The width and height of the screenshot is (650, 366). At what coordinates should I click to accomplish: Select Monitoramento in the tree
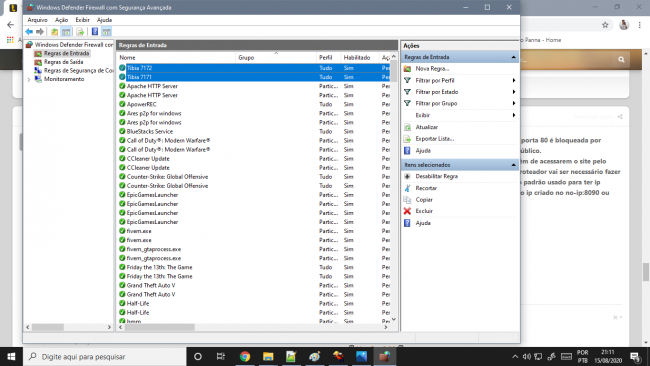(x=64, y=79)
